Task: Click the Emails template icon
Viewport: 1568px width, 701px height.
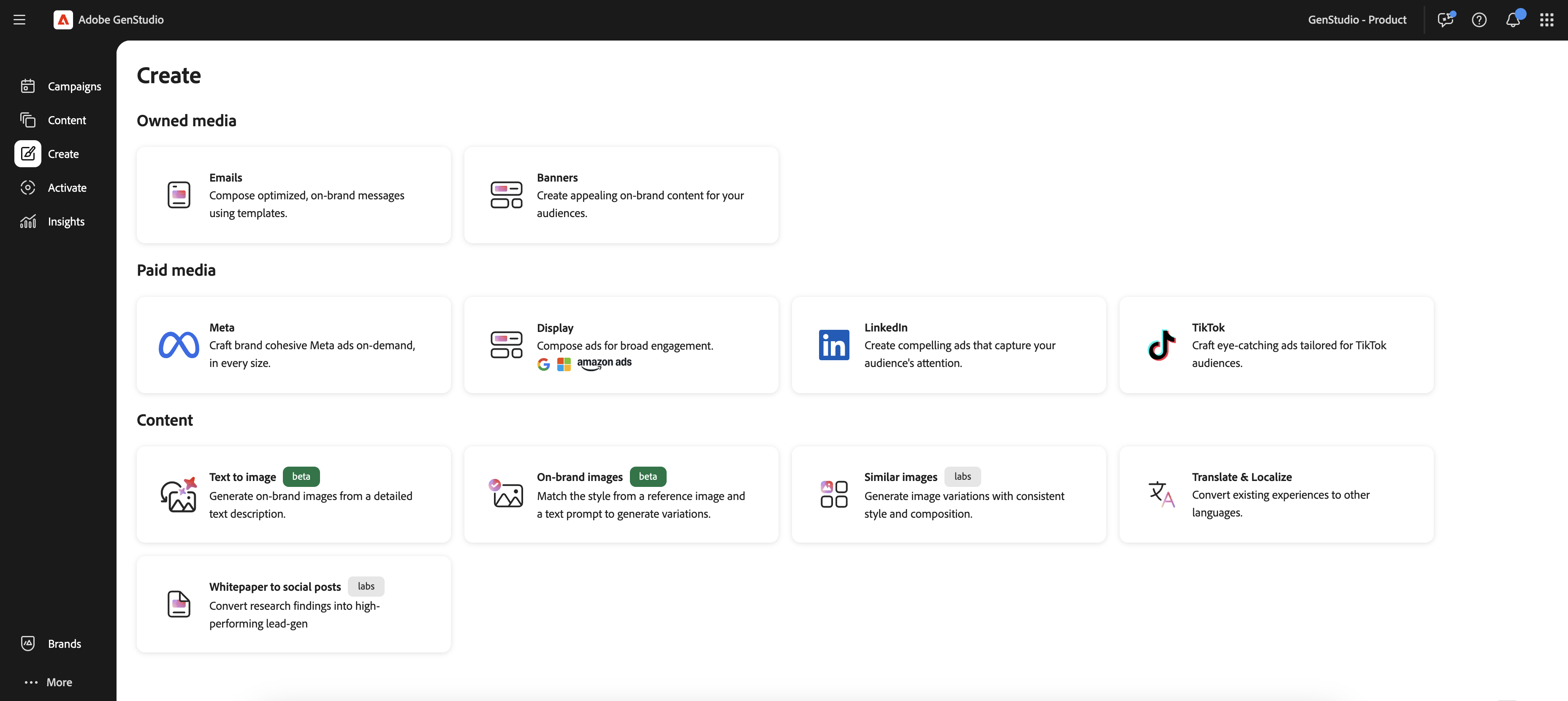Action: (x=179, y=195)
